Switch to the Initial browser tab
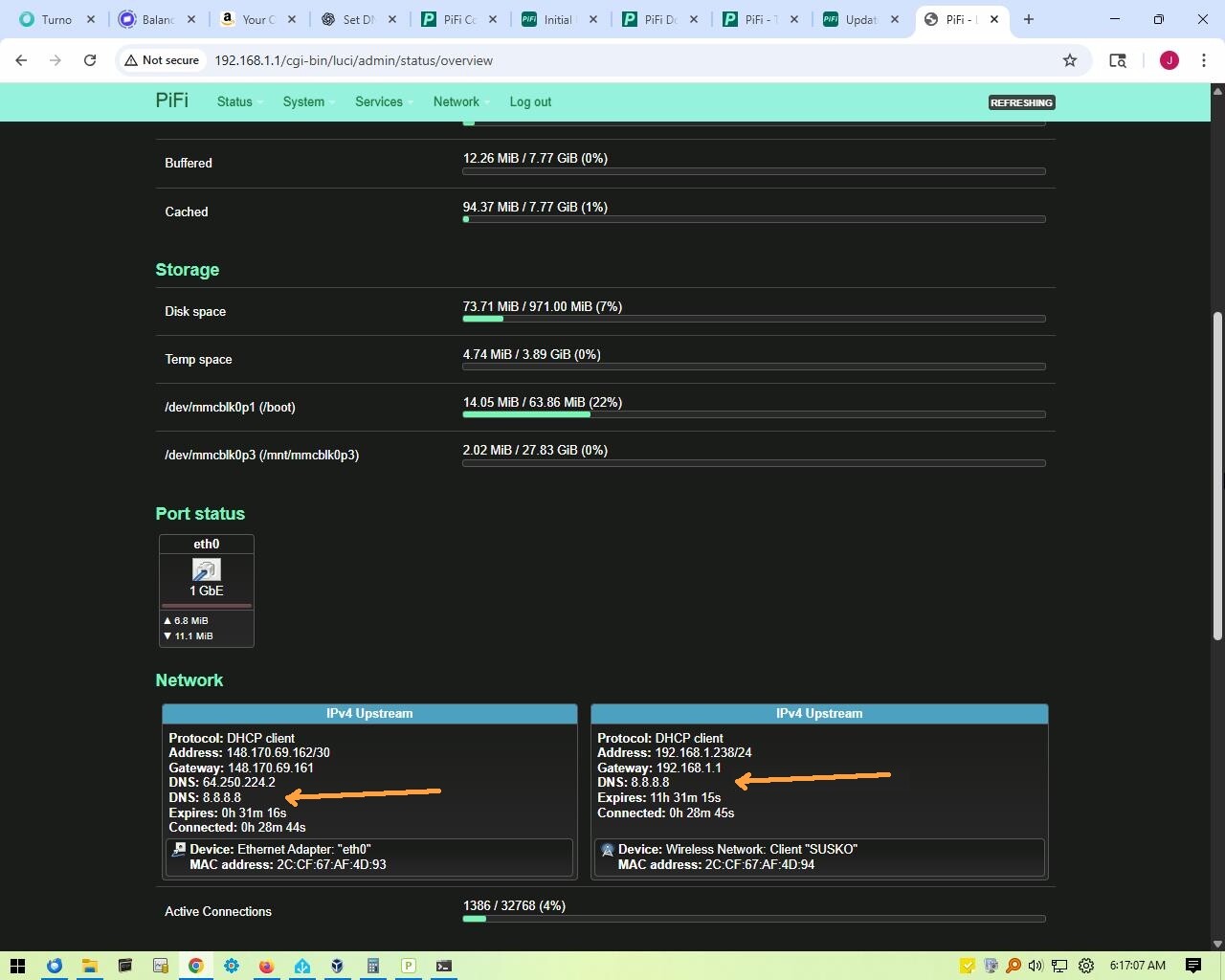 pos(557,19)
